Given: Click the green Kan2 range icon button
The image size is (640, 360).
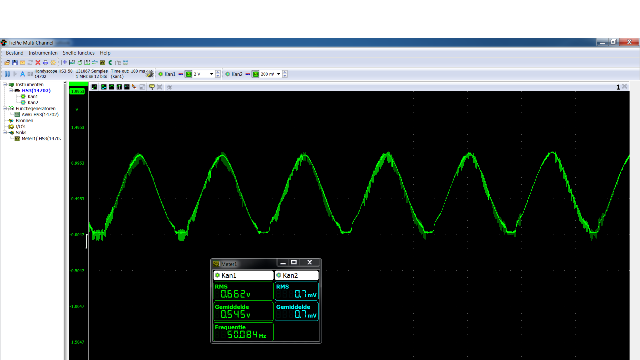Looking at the screenshot, I should coord(256,74).
